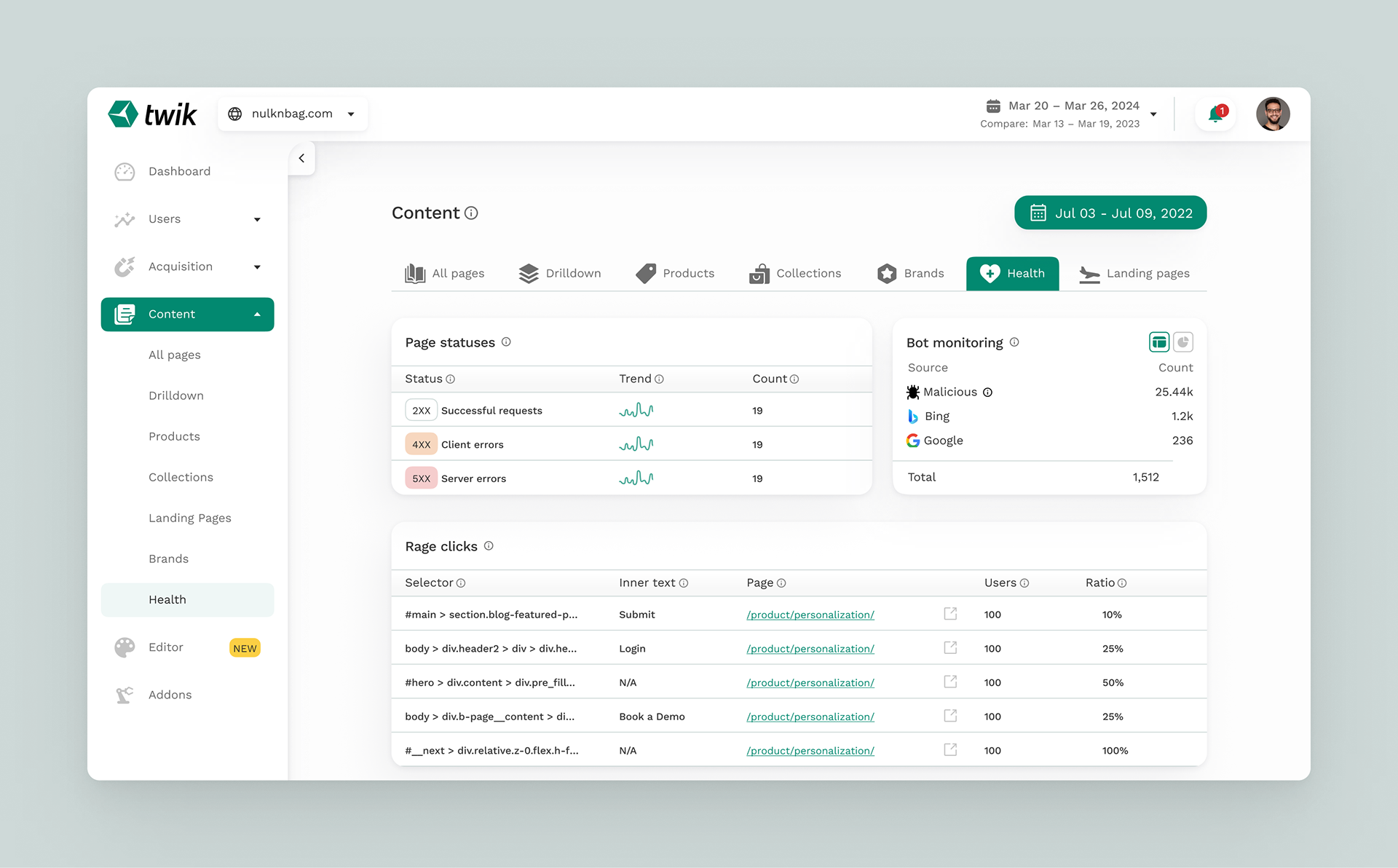This screenshot has height=868, width=1398.
Task: Switch to the Products tab
Action: pyautogui.click(x=675, y=274)
